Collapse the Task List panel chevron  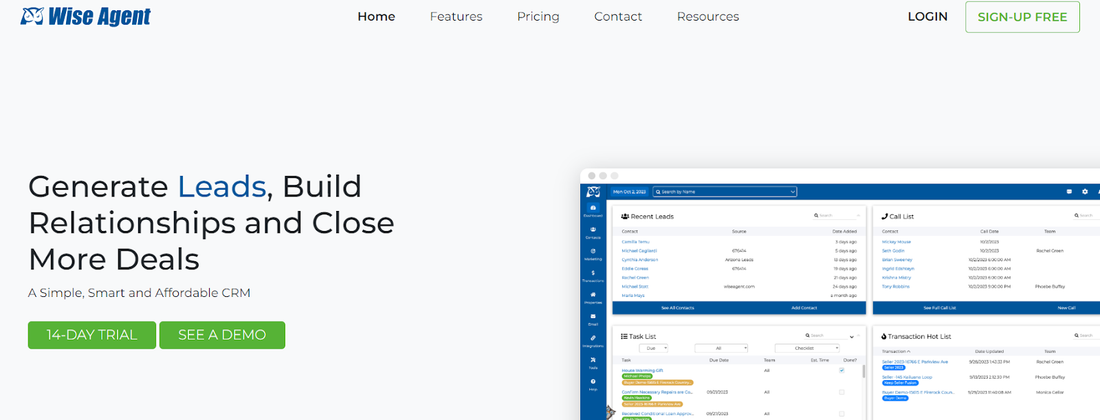click(x=852, y=337)
